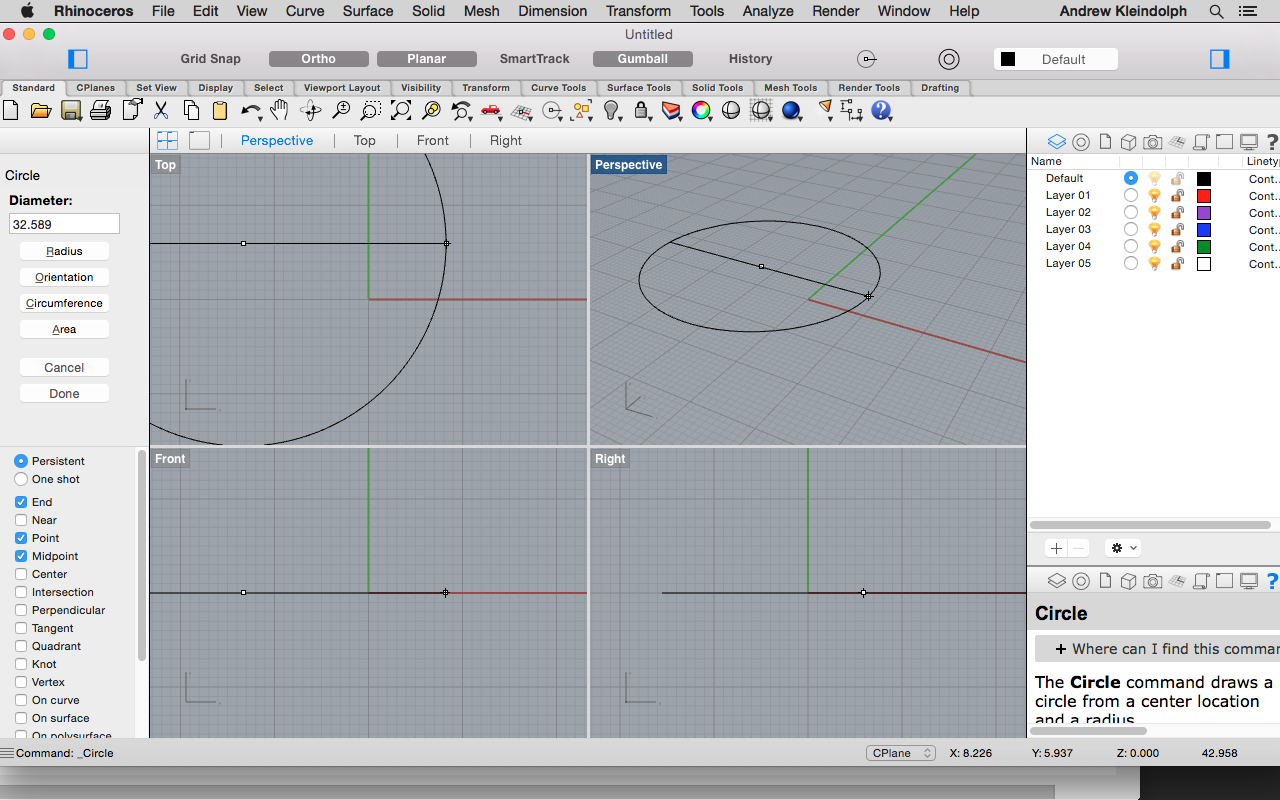This screenshot has width=1280, height=800.
Task: Open the CPlane dropdown in status bar
Action: pyautogui.click(x=901, y=753)
